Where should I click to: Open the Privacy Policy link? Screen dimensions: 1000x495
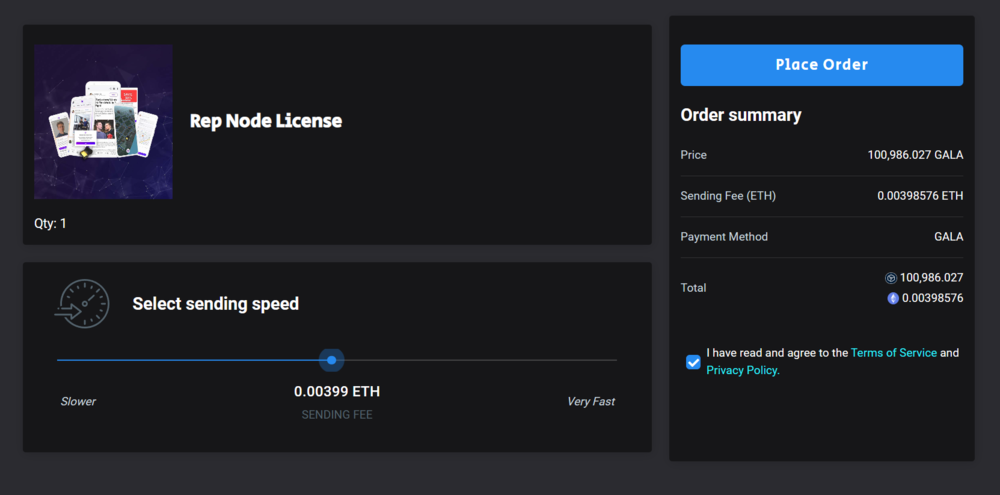(743, 371)
